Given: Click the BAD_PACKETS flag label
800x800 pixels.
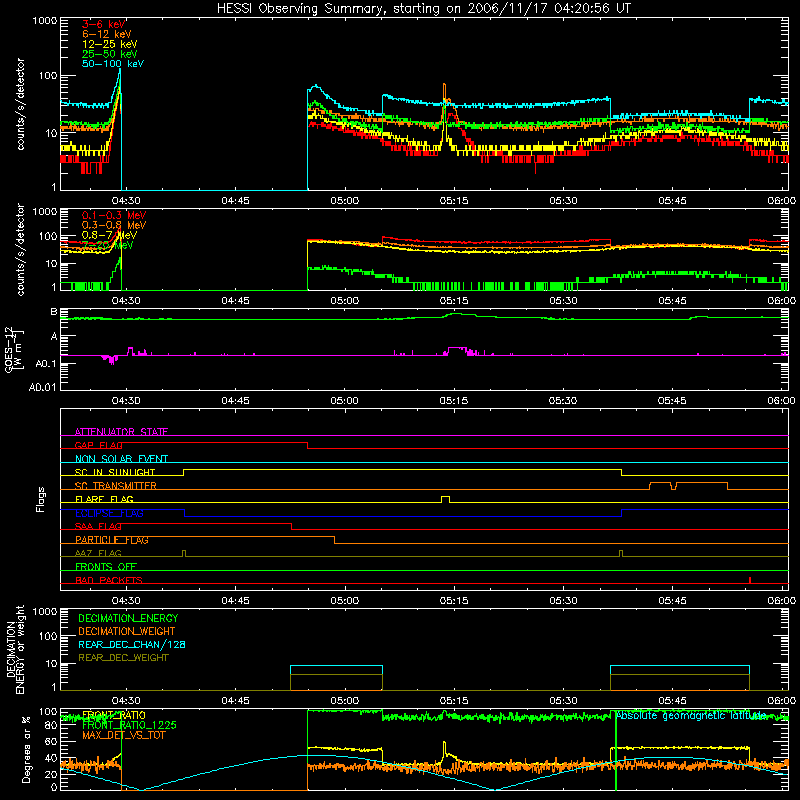Looking at the screenshot, I should pyautogui.click(x=109, y=580).
